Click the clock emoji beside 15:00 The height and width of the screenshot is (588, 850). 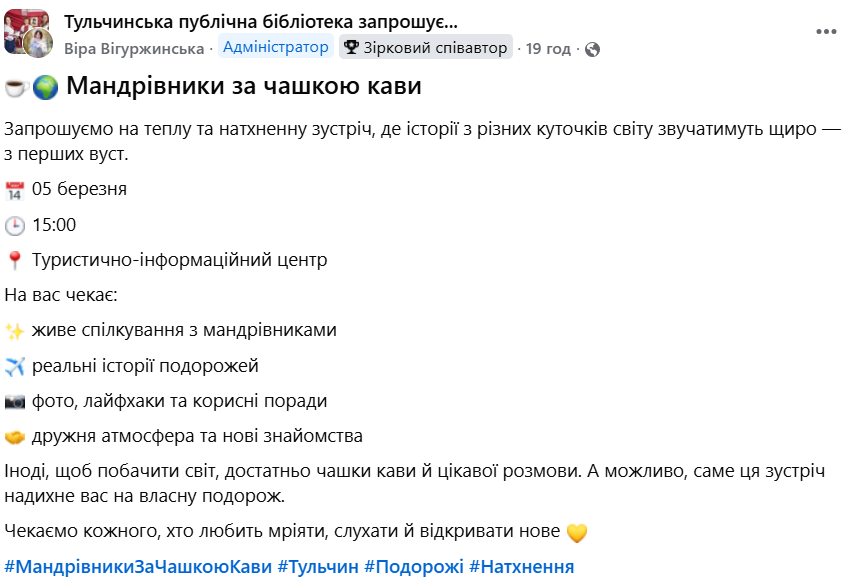[15, 225]
